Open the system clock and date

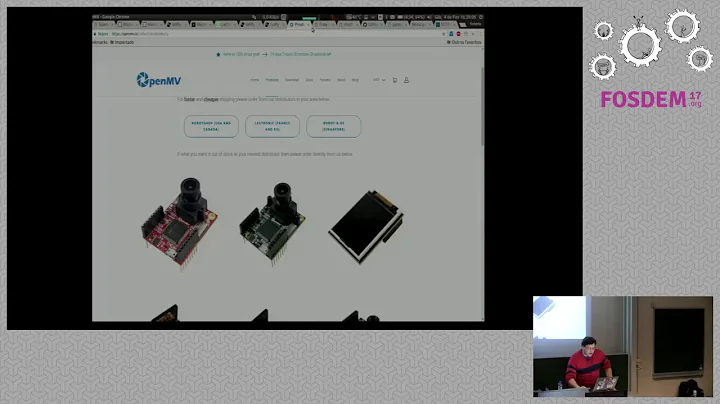(x=456, y=17)
